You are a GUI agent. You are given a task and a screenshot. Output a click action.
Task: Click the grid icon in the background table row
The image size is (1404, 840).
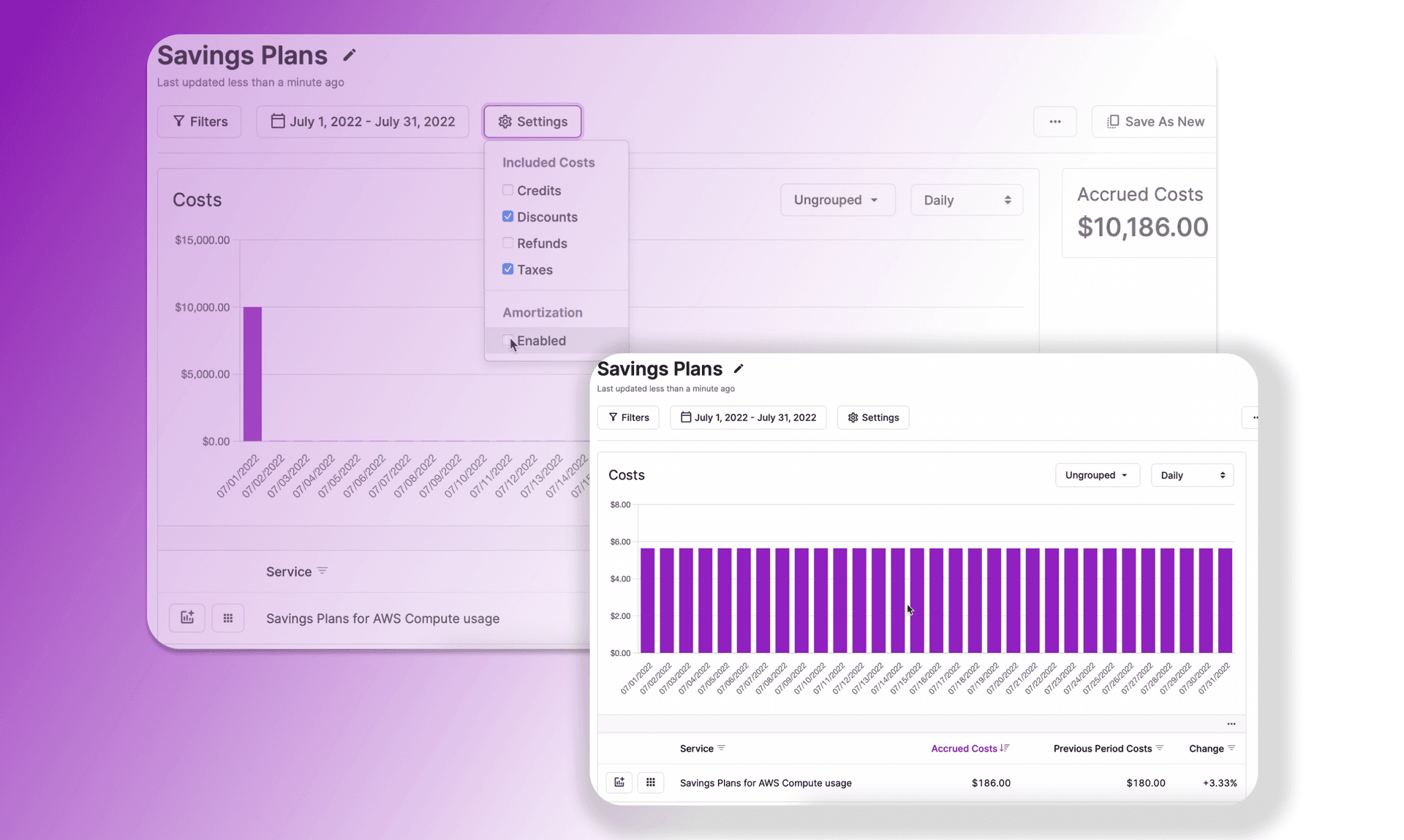(228, 618)
